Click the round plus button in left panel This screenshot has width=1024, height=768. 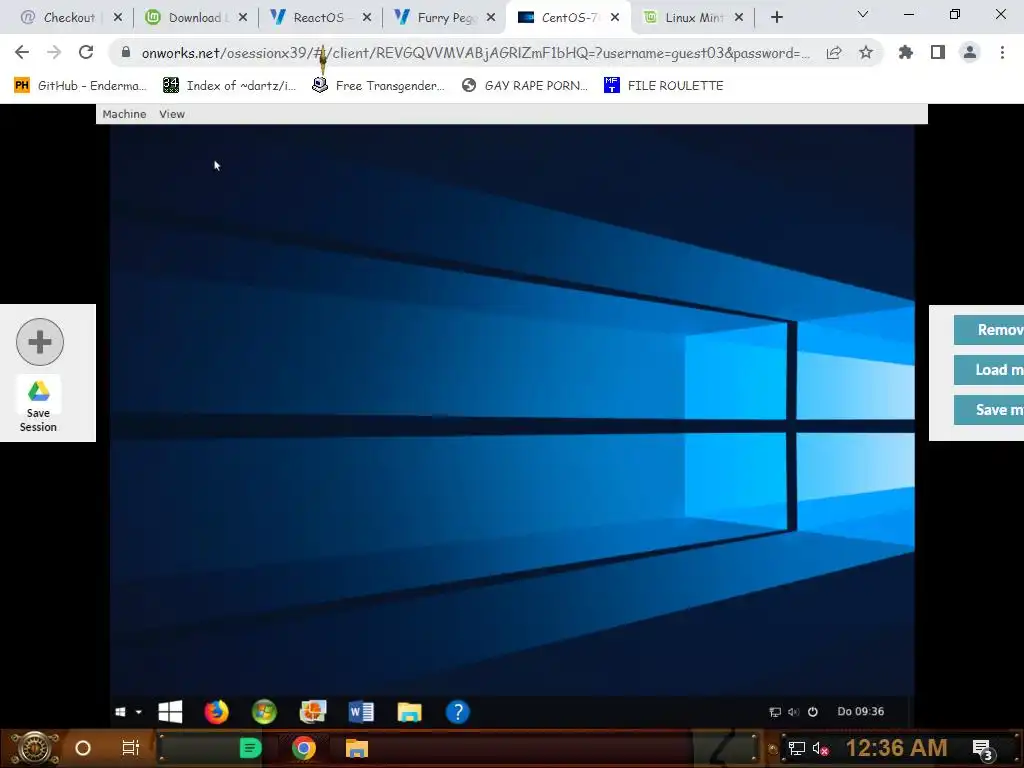(x=40, y=342)
